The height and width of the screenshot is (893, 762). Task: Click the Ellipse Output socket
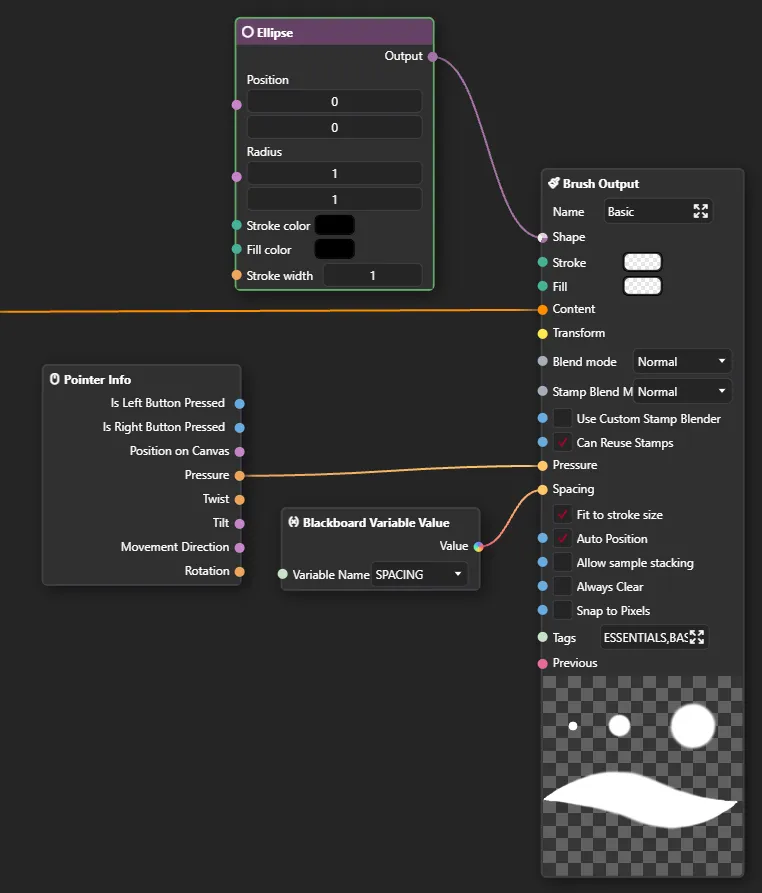(x=432, y=57)
